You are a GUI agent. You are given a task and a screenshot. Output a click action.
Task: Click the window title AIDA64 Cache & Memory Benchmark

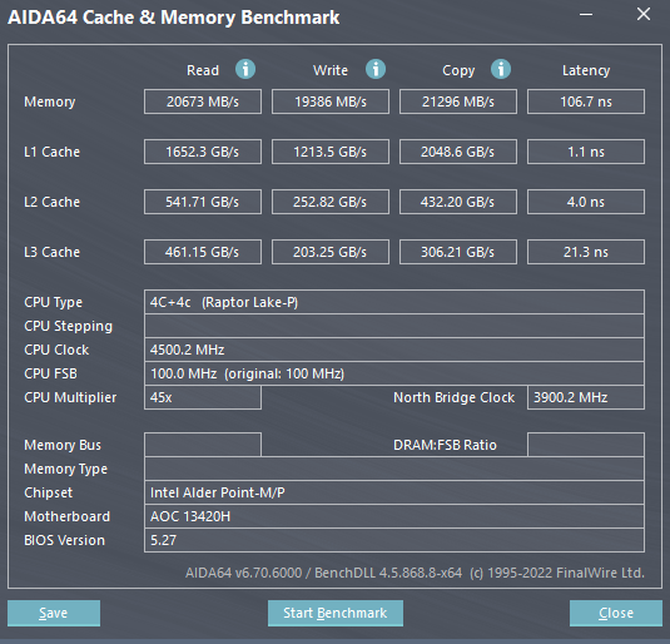click(173, 18)
